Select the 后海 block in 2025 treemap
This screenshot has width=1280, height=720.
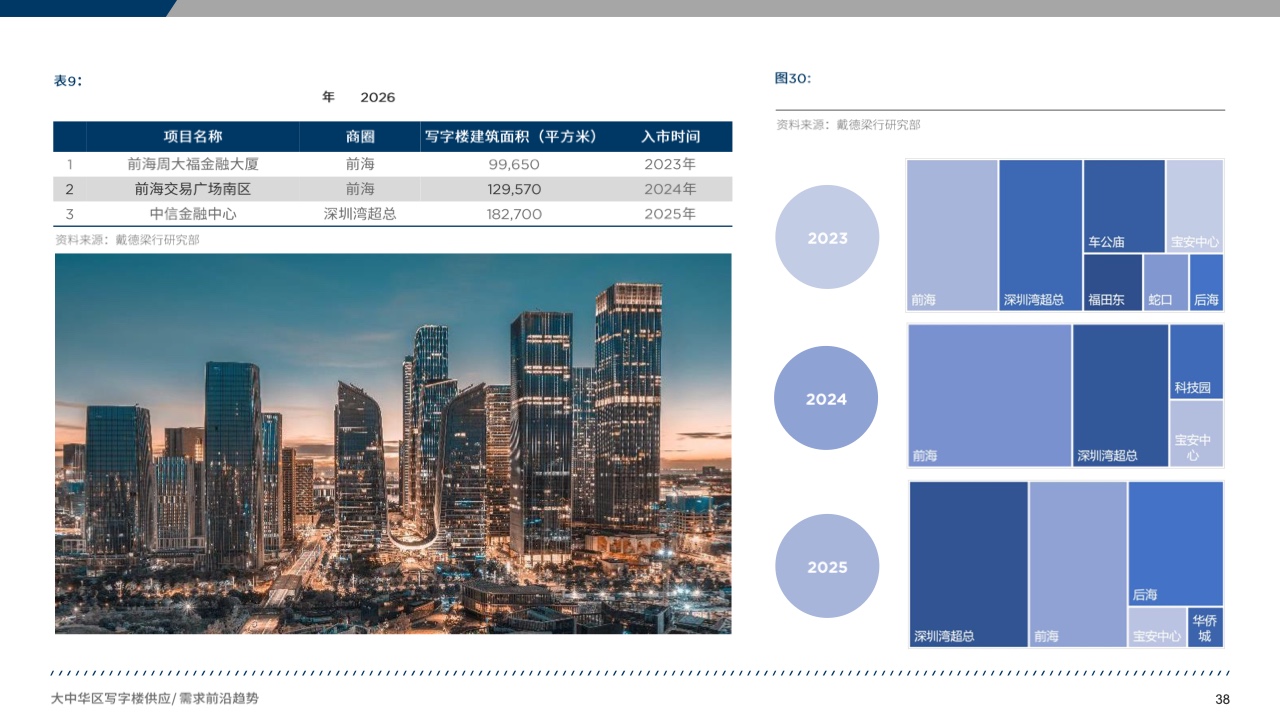[1176, 544]
